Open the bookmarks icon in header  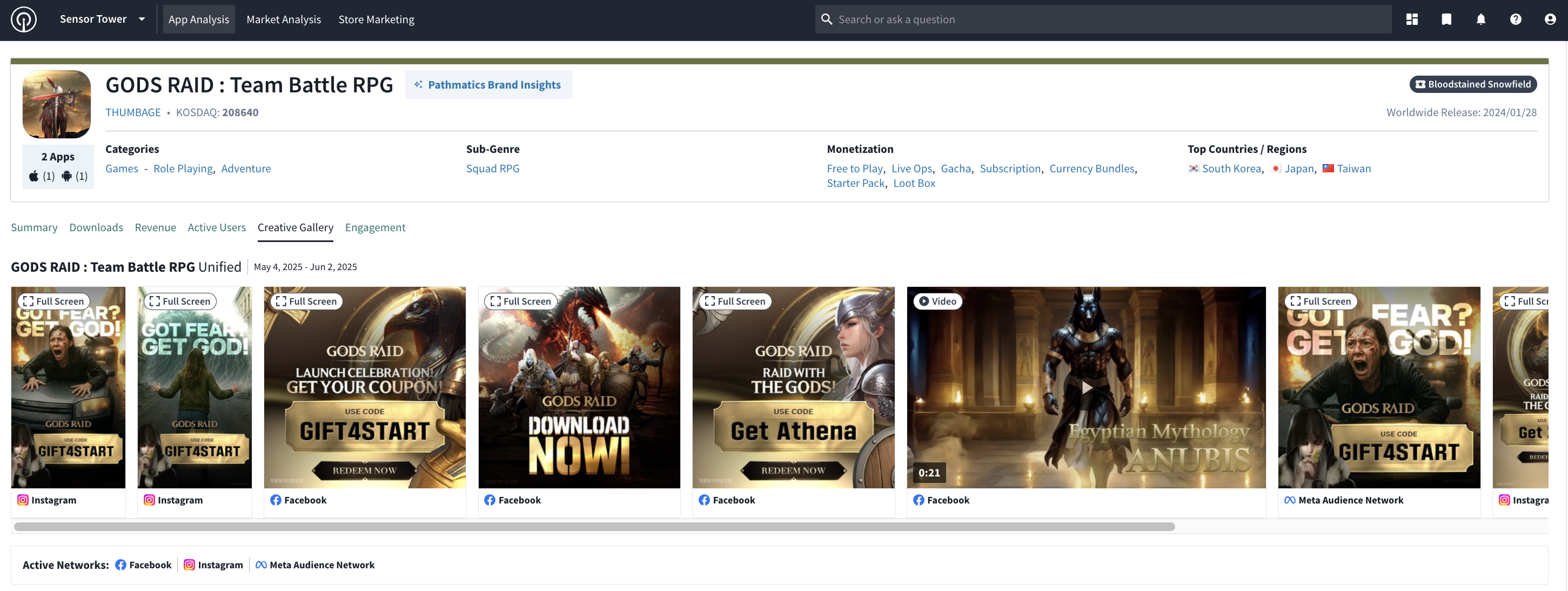point(1446,19)
